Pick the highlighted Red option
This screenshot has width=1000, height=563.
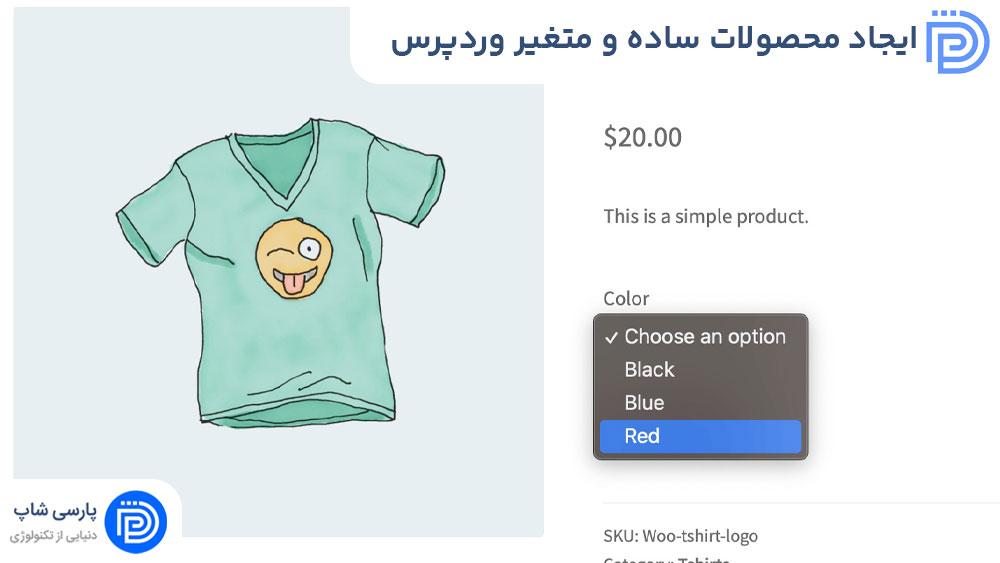pyautogui.click(x=700, y=436)
